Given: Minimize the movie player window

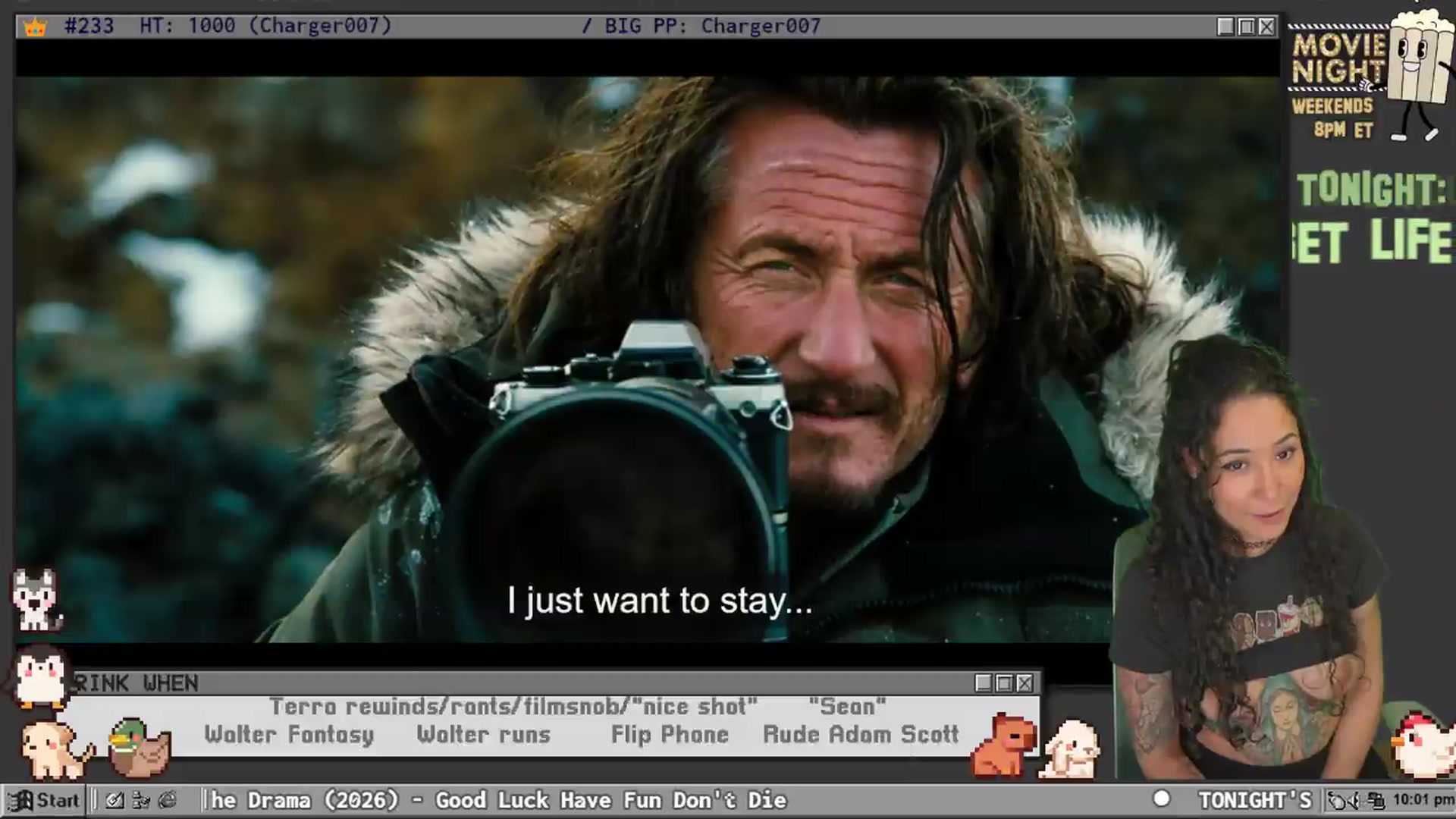Looking at the screenshot, I should (1225, 27).
